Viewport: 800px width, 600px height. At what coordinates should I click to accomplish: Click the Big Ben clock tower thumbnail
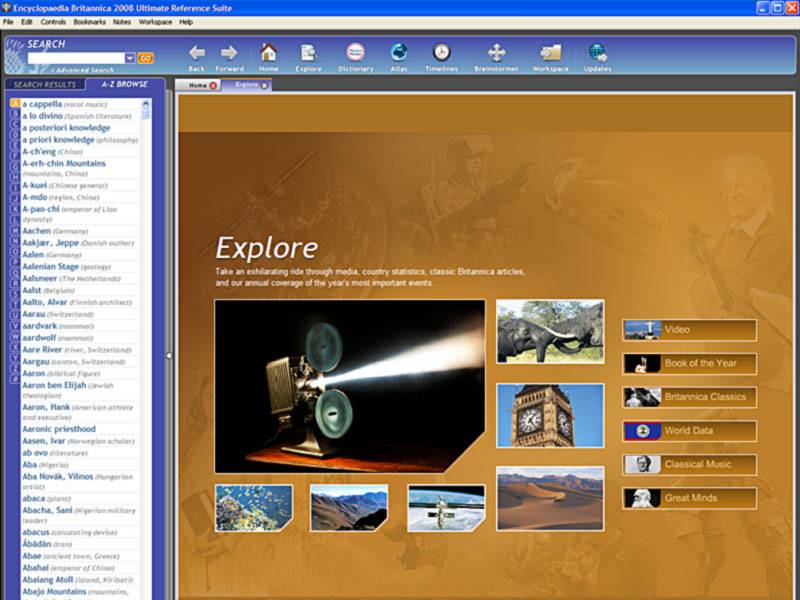pos(550,415)
